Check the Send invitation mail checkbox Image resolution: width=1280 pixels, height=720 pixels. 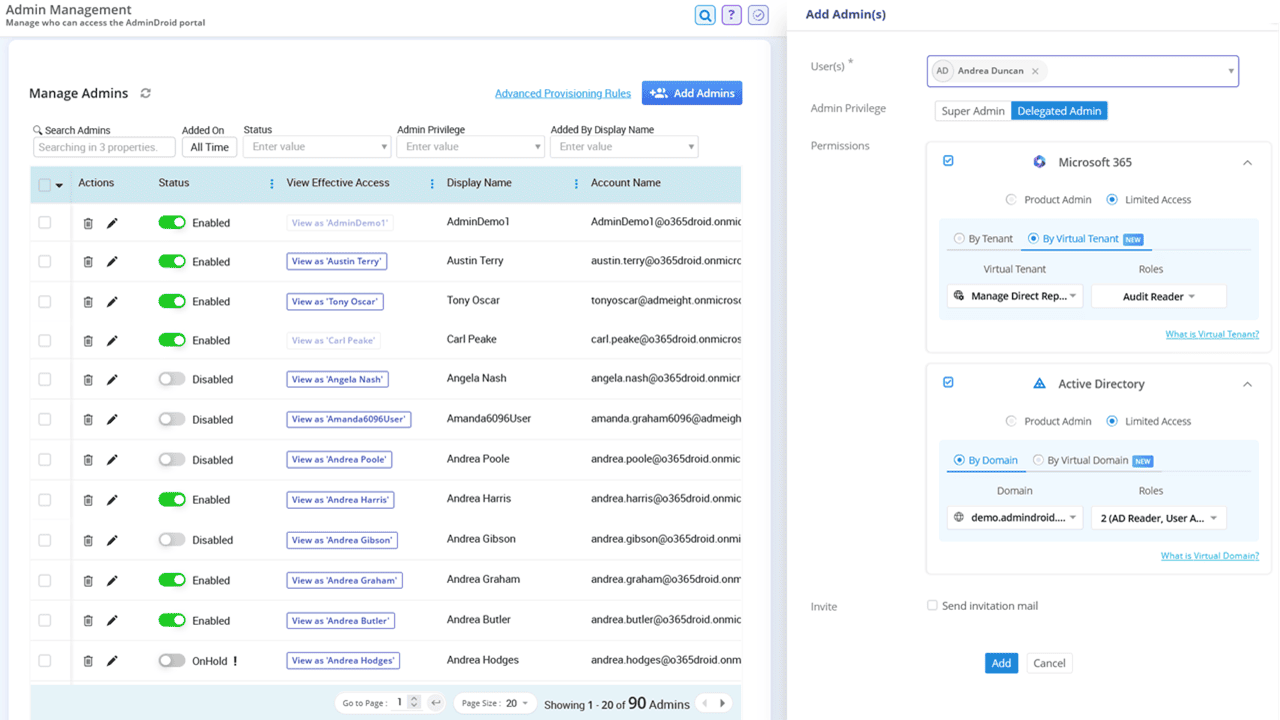(x=932, y=605)
